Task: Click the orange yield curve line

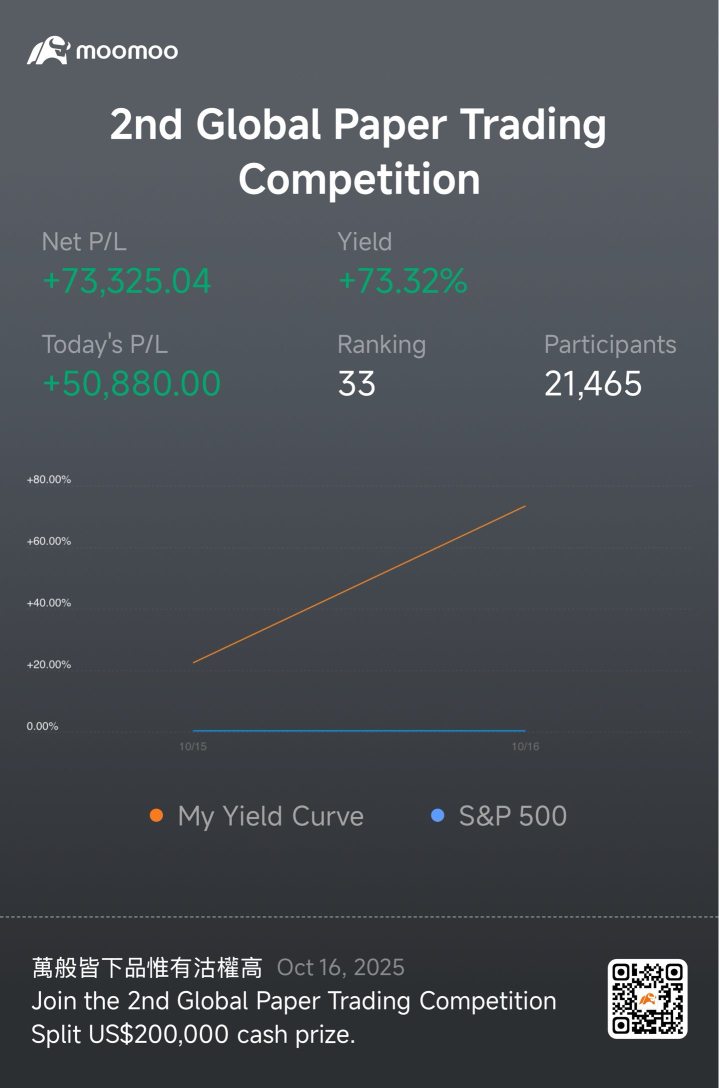Action: [360, 583]
